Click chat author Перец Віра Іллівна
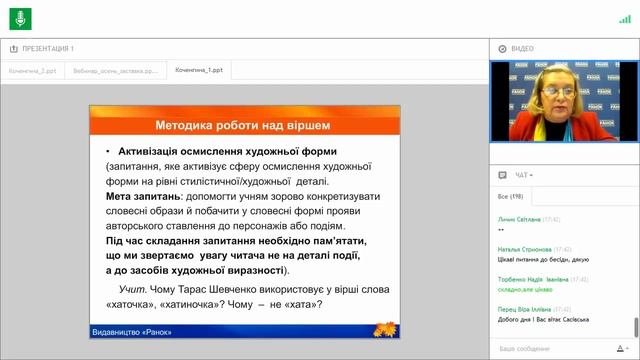The height and width of the screenshot is (360, 640). 524,309
